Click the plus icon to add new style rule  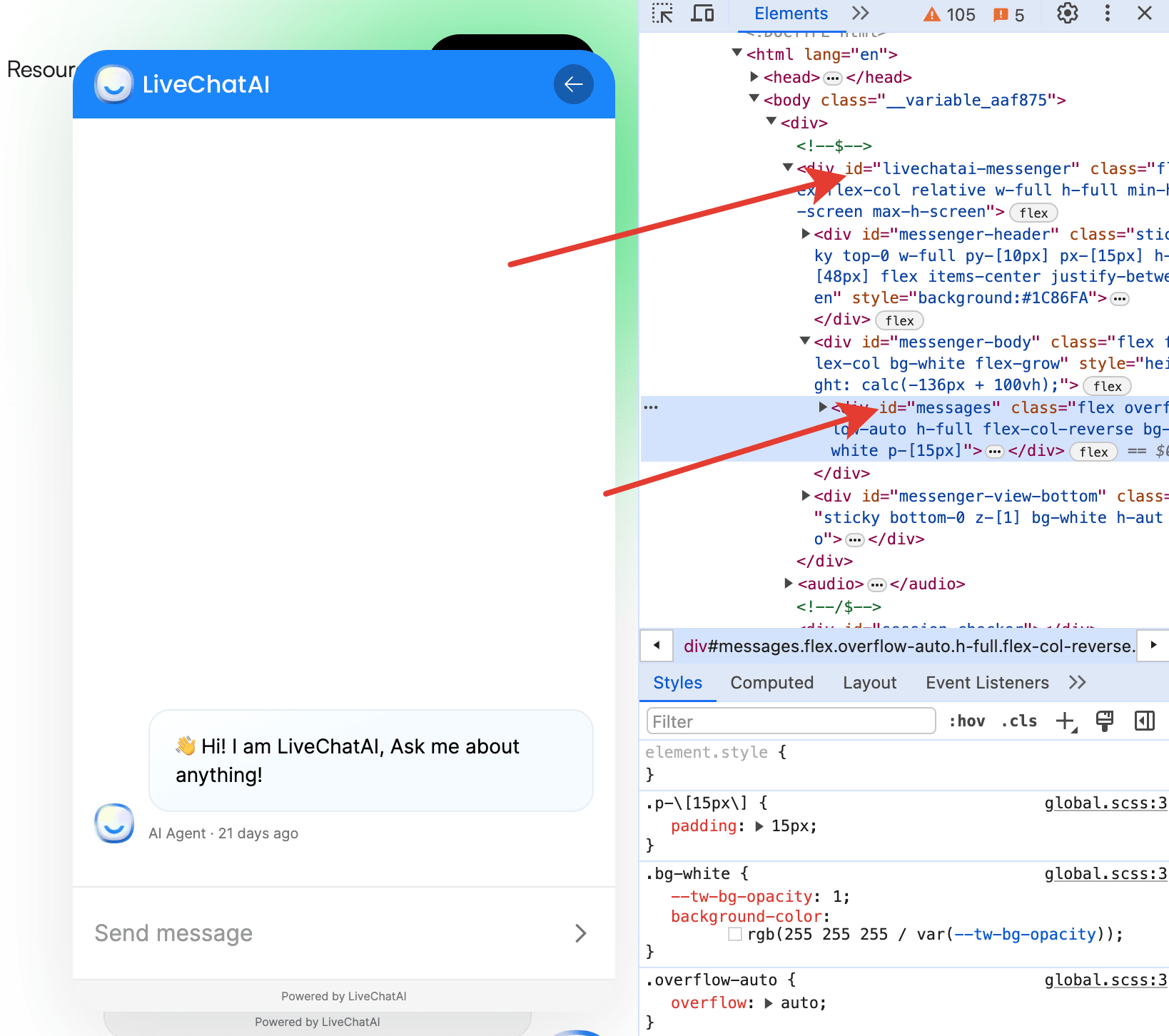tap(1066, 721)
